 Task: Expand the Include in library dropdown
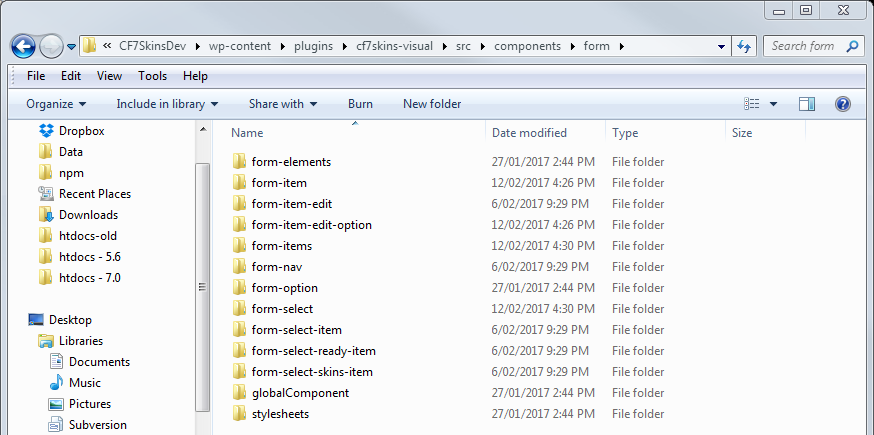point(167,104)
